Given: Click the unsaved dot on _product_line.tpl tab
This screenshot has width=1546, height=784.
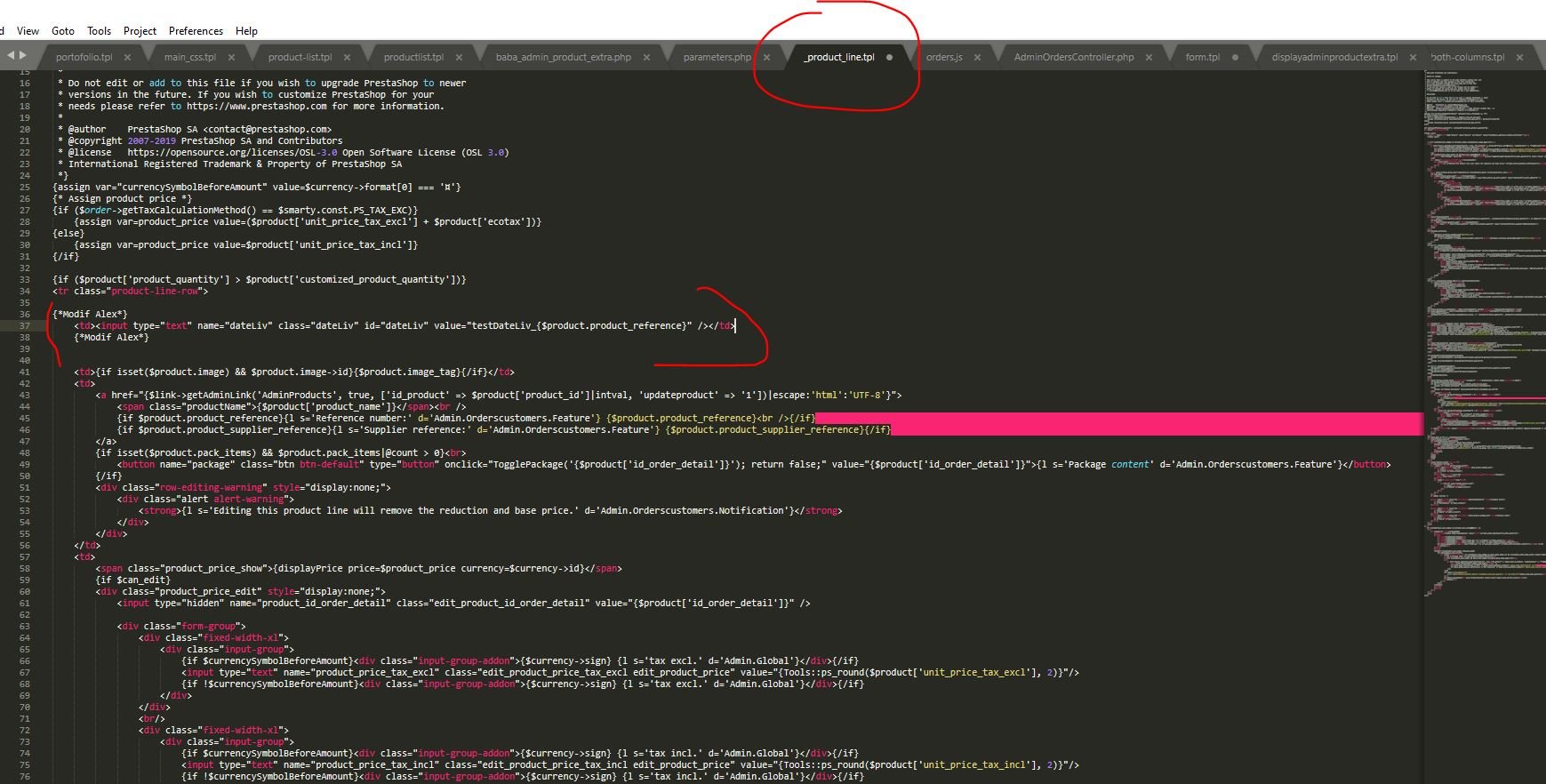Looking at the screenshot, I should coord(889,57).
